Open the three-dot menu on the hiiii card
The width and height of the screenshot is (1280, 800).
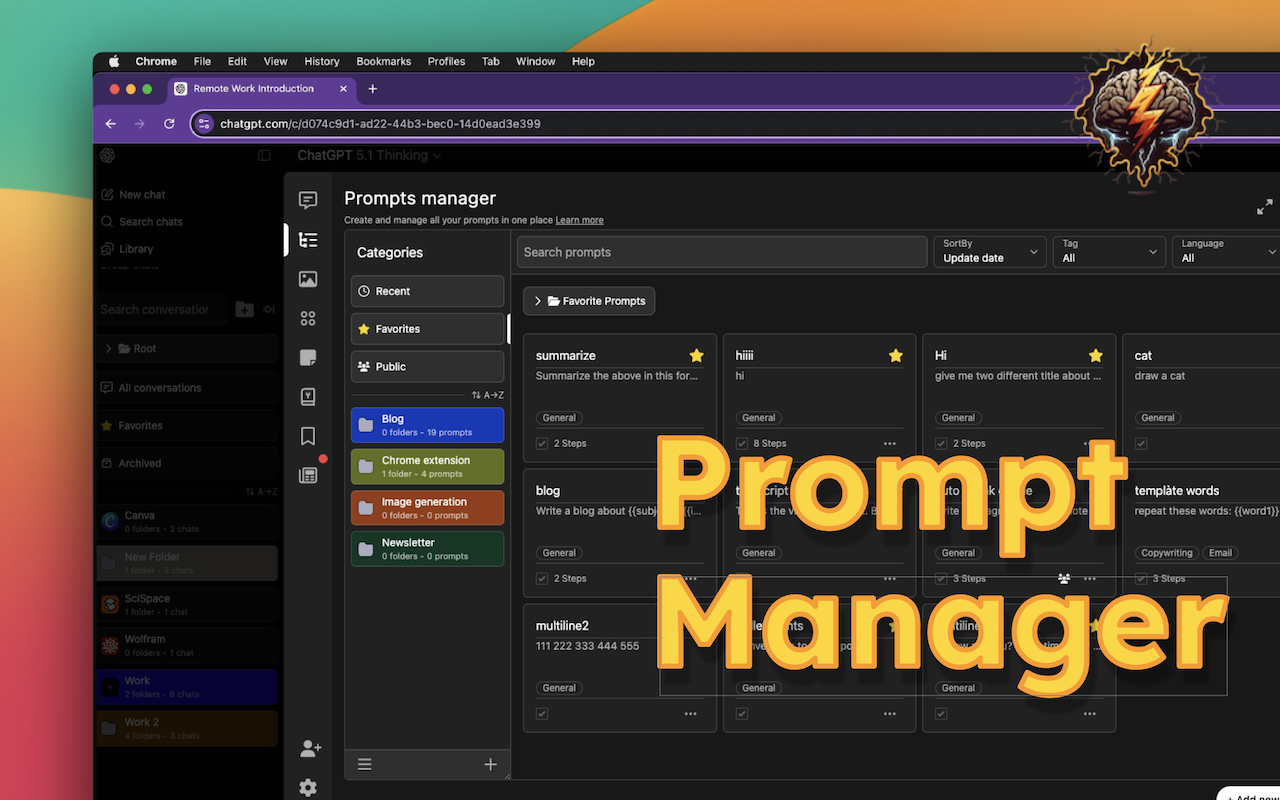(890, 443)
